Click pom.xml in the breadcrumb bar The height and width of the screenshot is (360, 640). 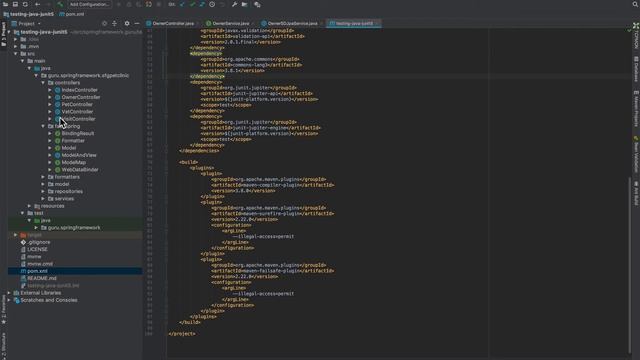(x=72, y=14)
